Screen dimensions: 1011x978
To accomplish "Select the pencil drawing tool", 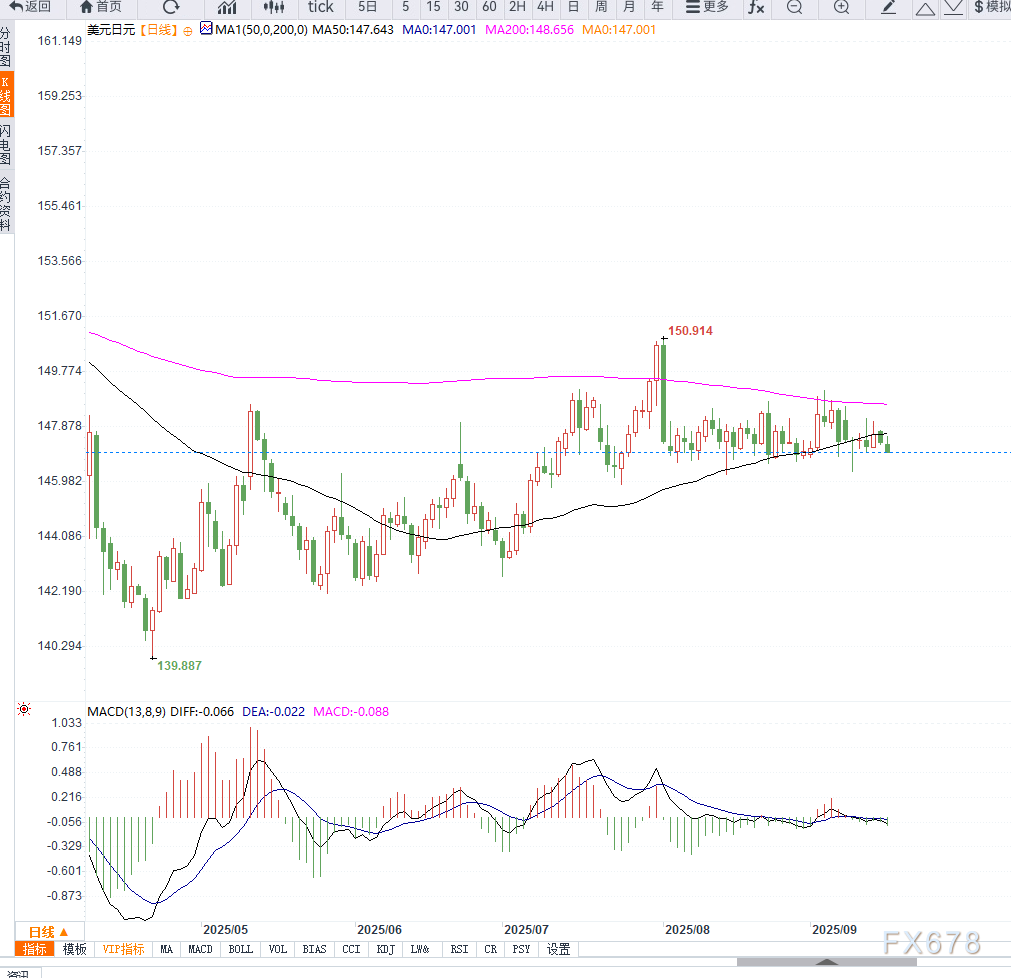I will [888, 7].
